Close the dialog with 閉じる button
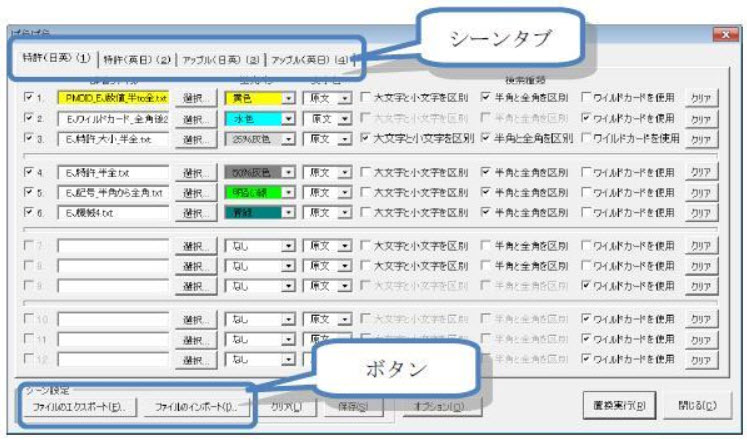This screenshot has height=440, width=747. click(x=695, y=405)
